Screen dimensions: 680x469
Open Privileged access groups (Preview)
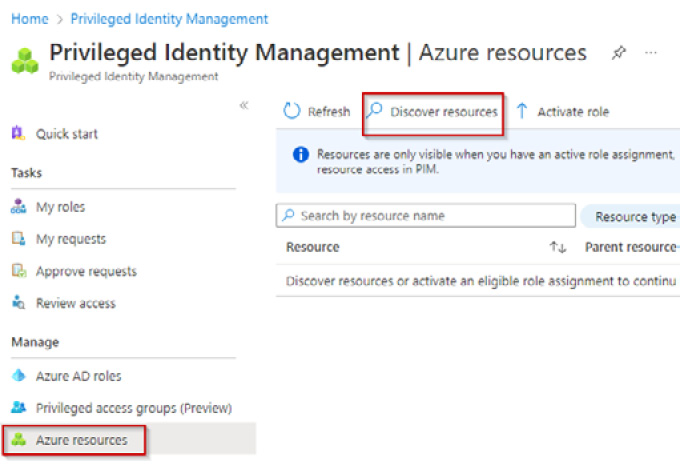point(123,408)
